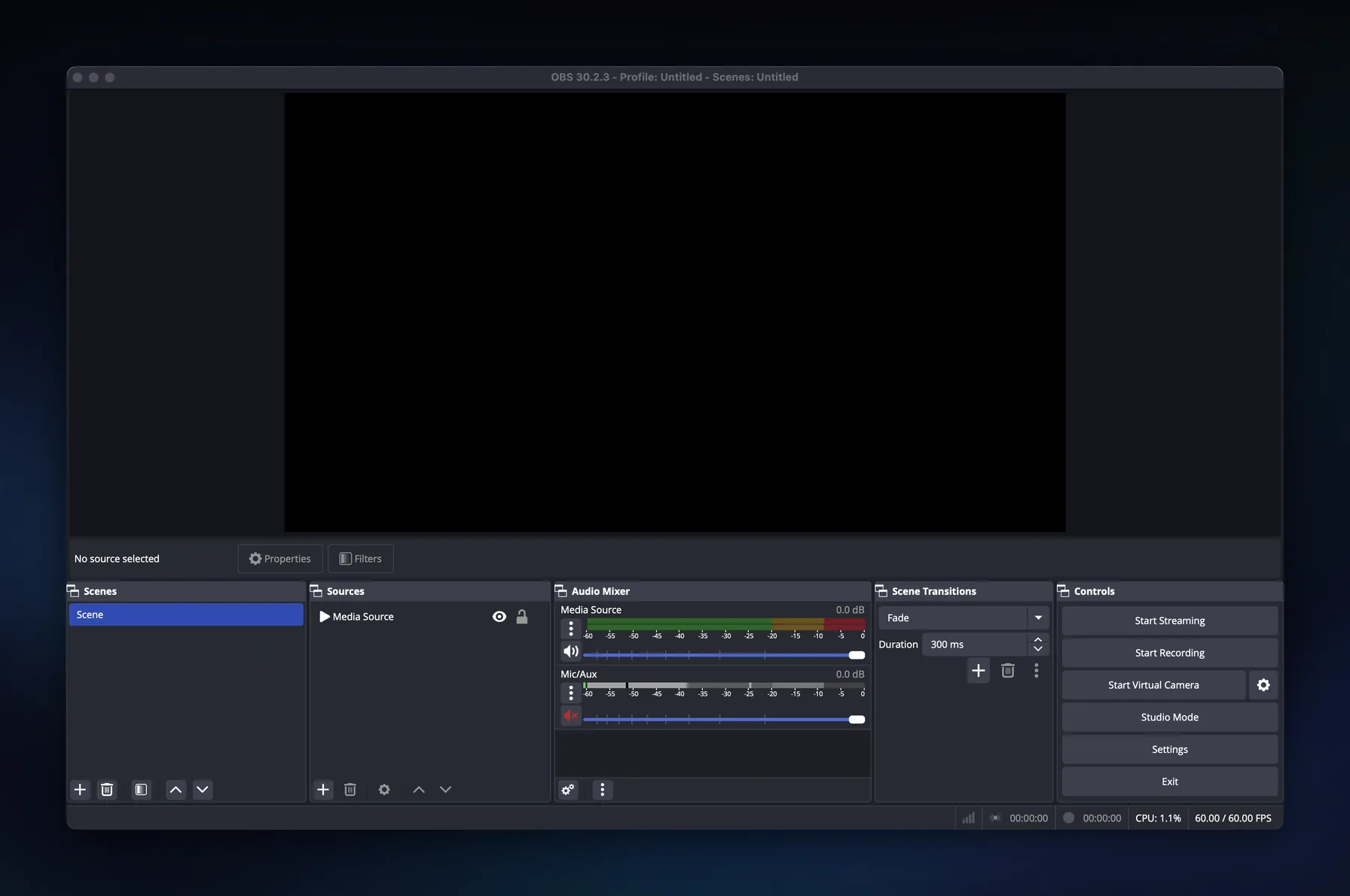Move scene up arrow in Scenes panel

click(x=176, y=789)
